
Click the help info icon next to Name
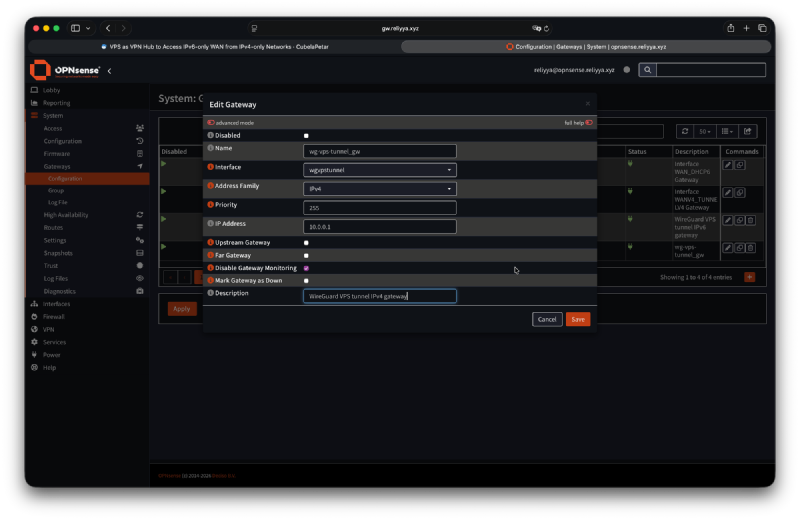coord(210,148)
